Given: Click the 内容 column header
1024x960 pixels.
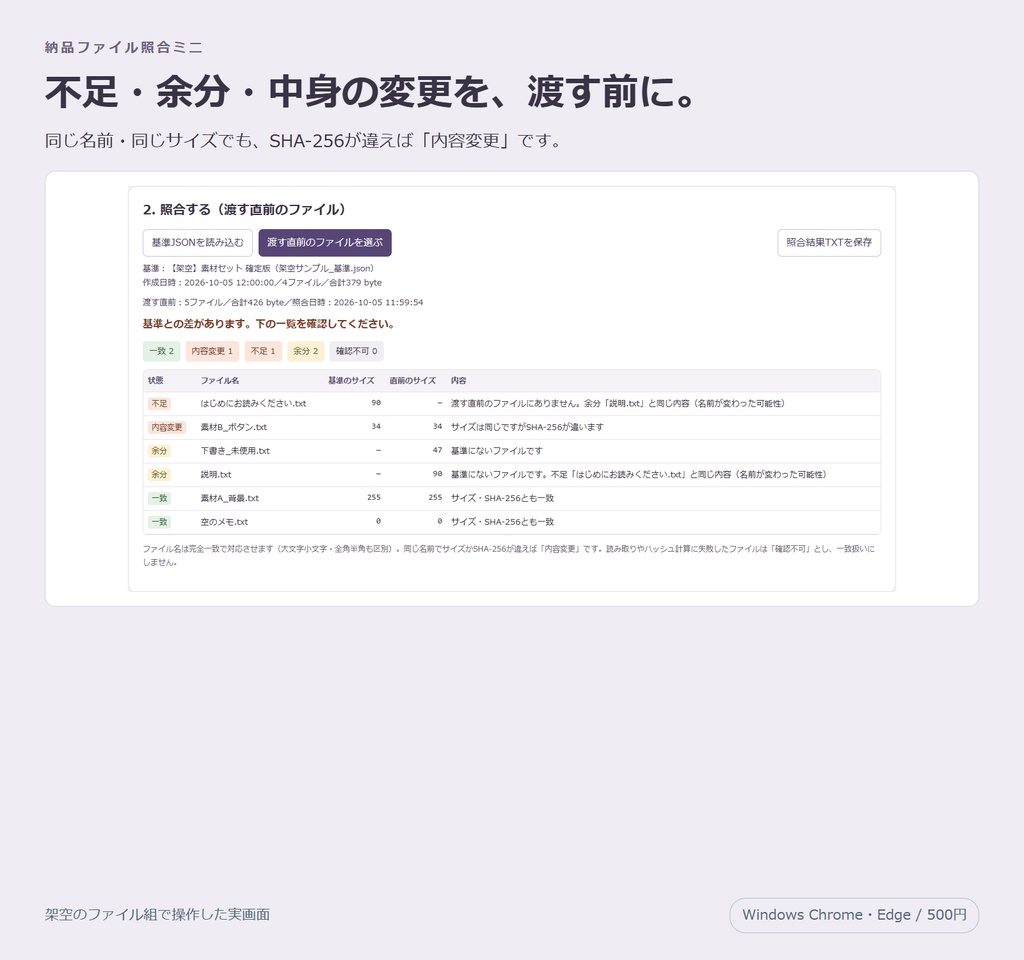Looking at the screenshot, I should pos(458,380).
